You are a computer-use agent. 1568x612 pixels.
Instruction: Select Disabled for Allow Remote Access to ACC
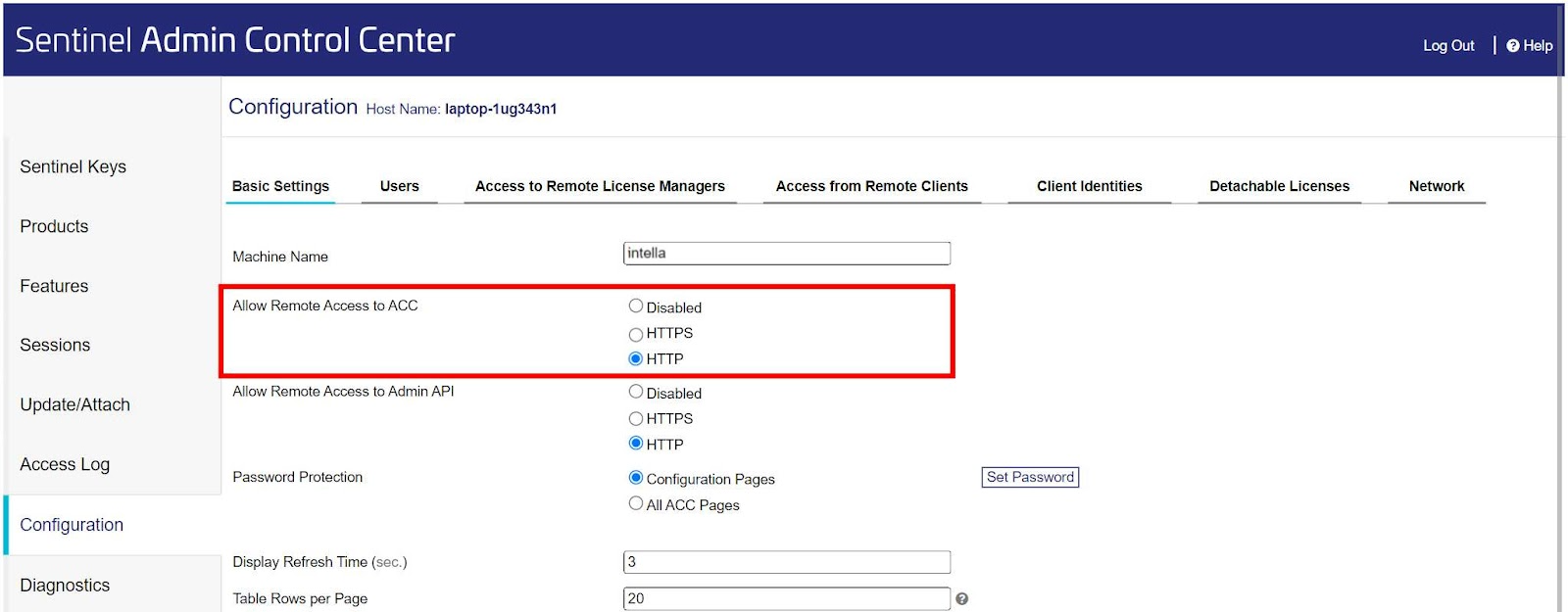pyautogui.click(x=636, y=306)
